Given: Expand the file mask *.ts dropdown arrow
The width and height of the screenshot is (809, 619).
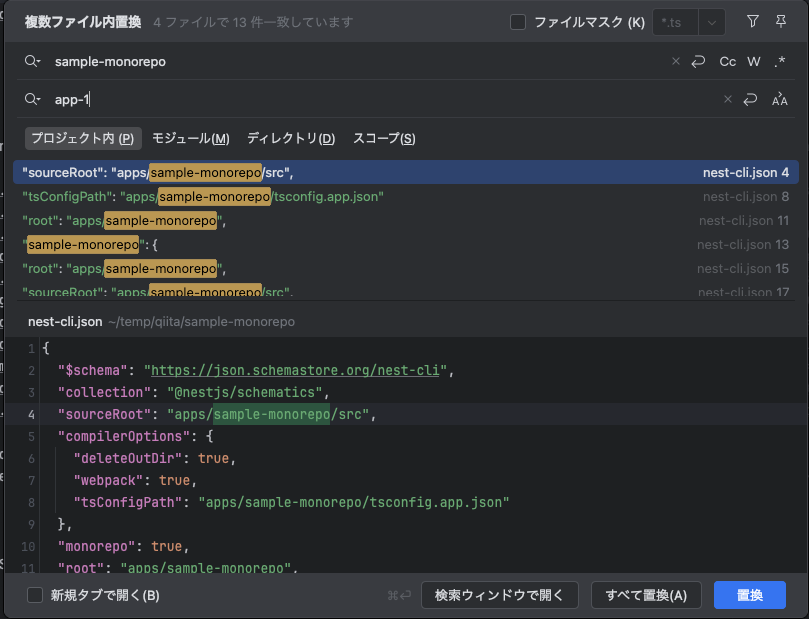Looking at the screenshot, I should pyautogui.click(x=711, y=22).
